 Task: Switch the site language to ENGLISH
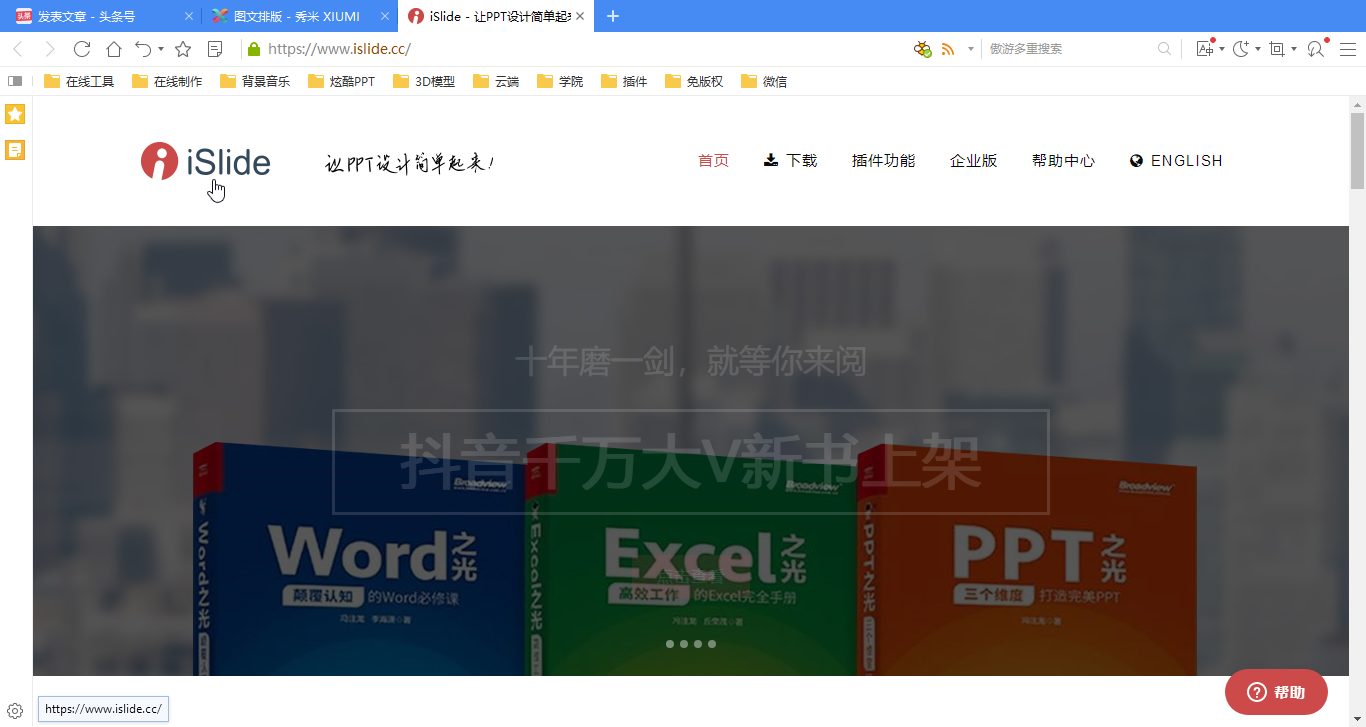[1176, 161]
